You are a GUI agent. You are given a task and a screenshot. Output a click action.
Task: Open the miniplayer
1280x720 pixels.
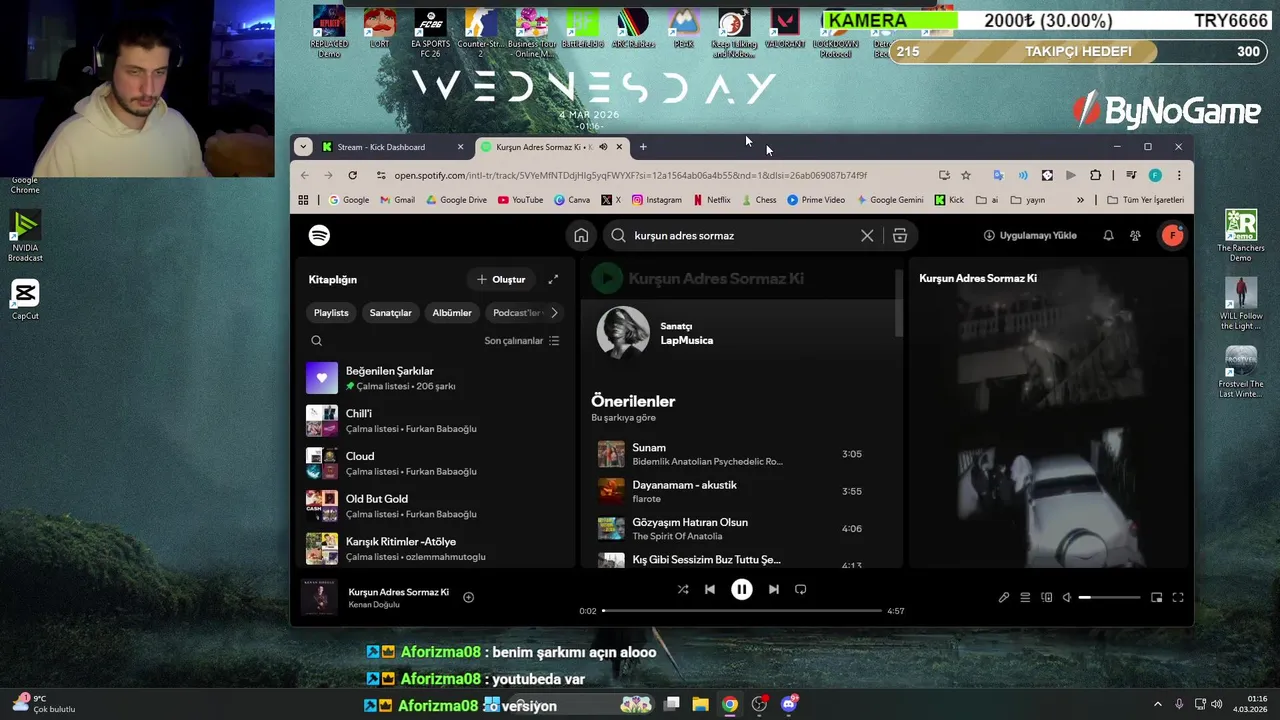[1157, 598]
